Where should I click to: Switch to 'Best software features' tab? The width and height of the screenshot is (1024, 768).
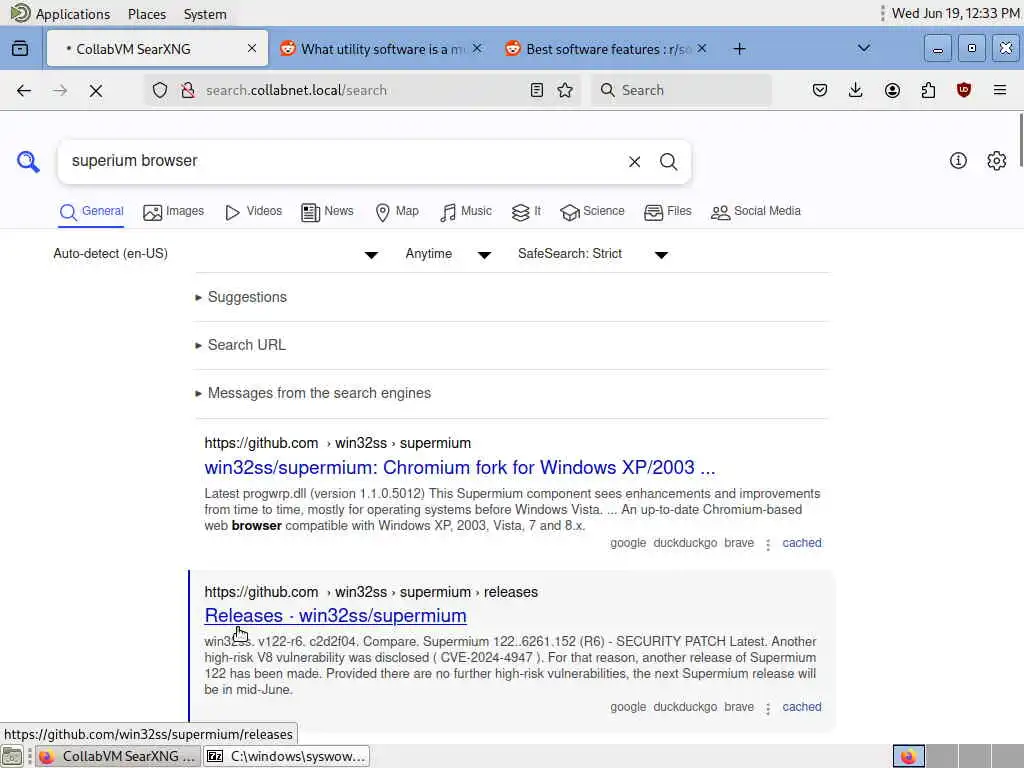click(607, 49)
